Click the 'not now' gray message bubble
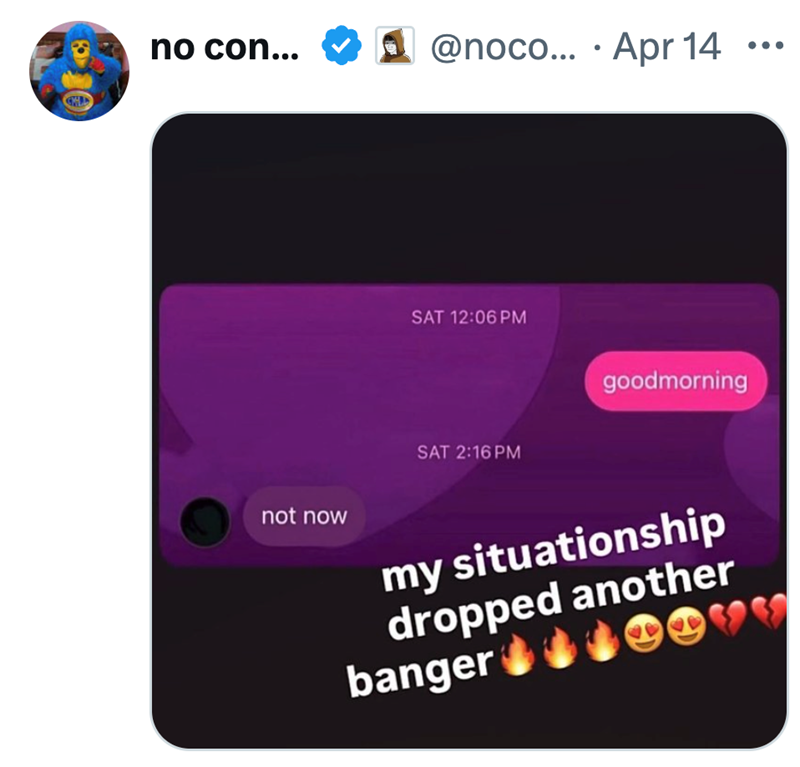 click(305, 516)
